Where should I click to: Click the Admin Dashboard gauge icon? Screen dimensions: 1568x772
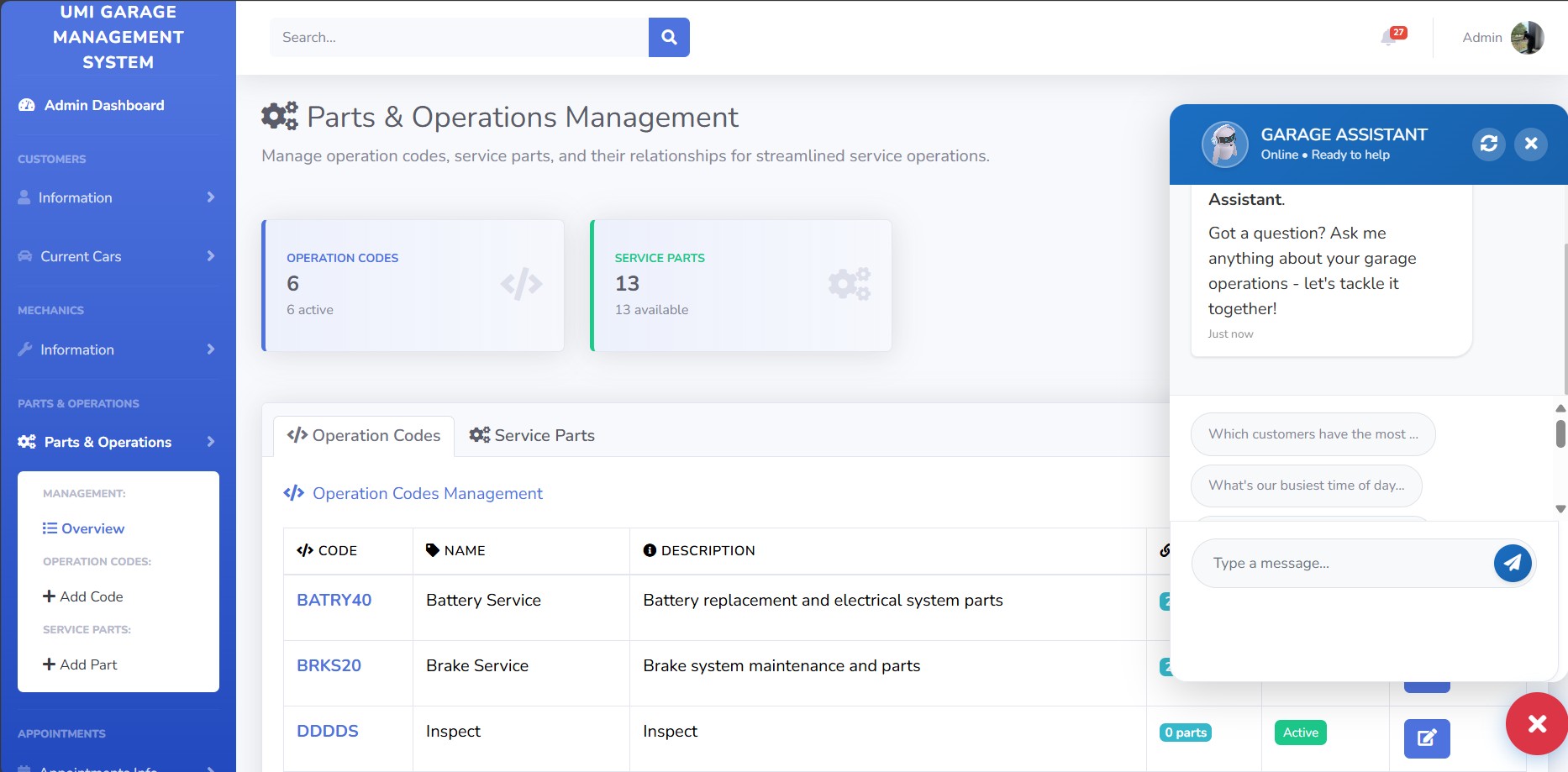pos(27,105)
